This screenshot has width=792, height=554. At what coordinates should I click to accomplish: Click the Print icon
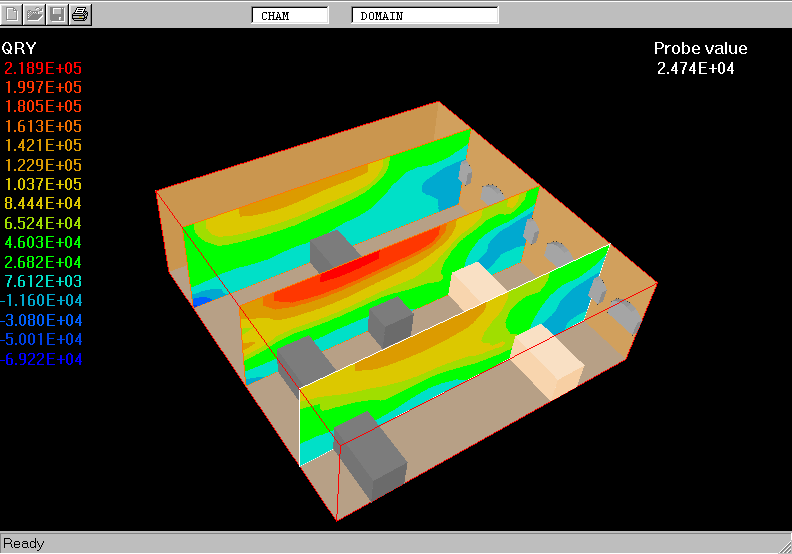(x=80, y=14)
